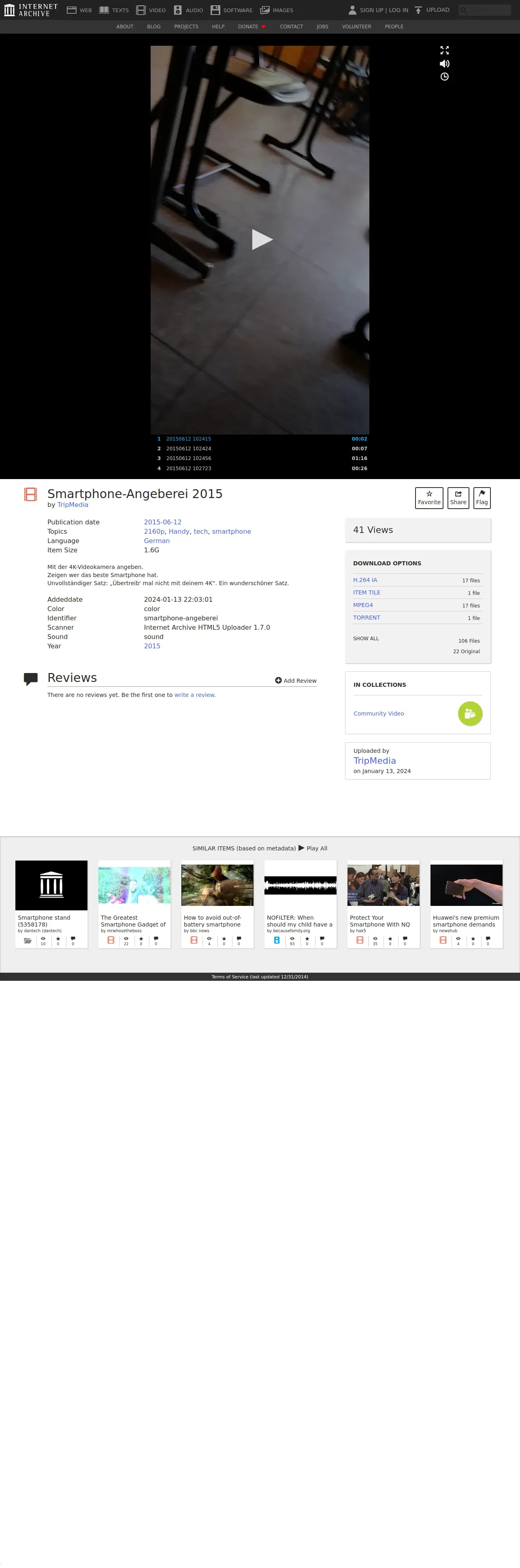Open the German language link
Image resolution: width=520 pixels, height=1568 pixels.
[156, 541]
